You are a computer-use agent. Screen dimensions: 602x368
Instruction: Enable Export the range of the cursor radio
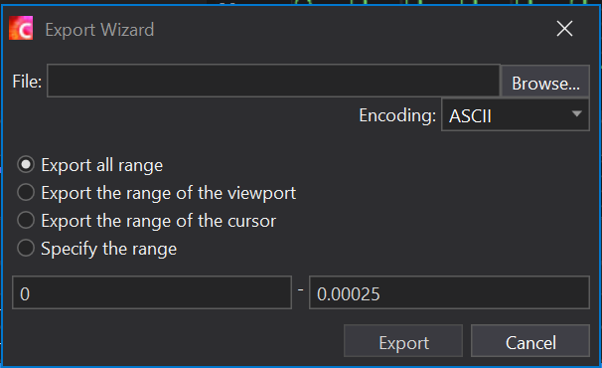(26, 221)
